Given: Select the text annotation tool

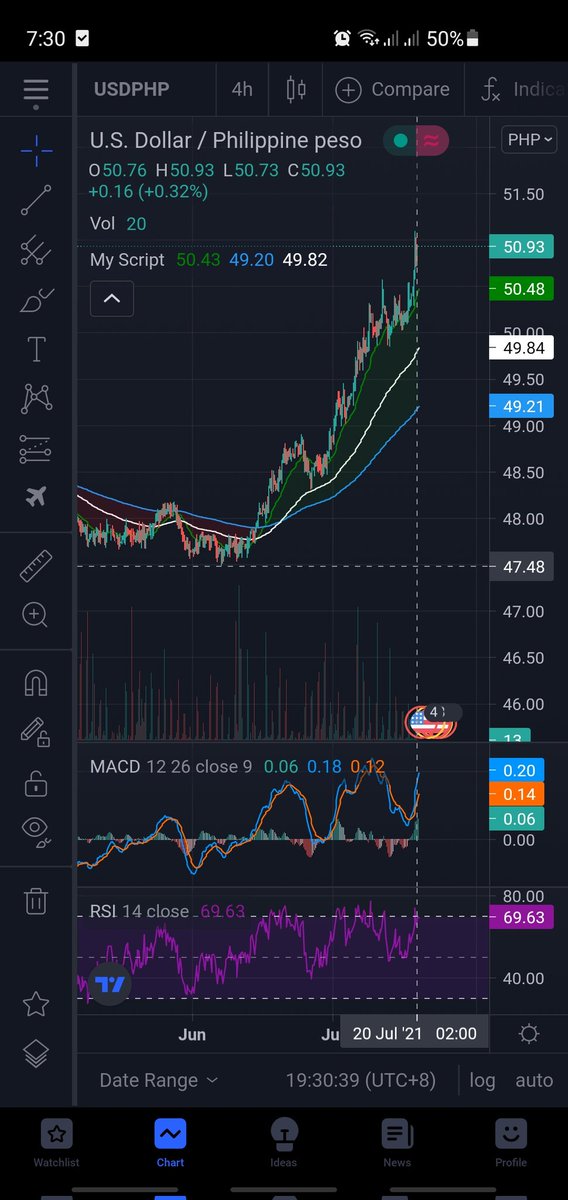Looking at the screenshot, I should tap(36, 349).
